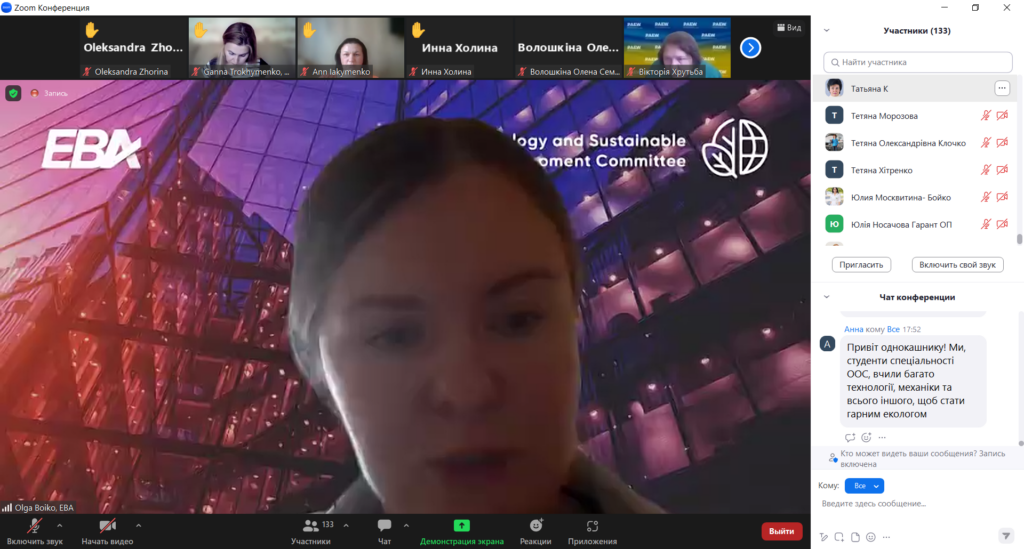Open chat text formatting icon

(824, 537)
